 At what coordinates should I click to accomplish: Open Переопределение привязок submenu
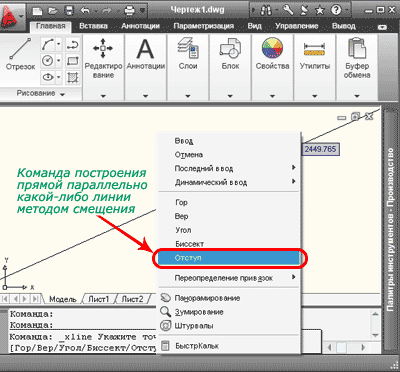click(230, 278)
